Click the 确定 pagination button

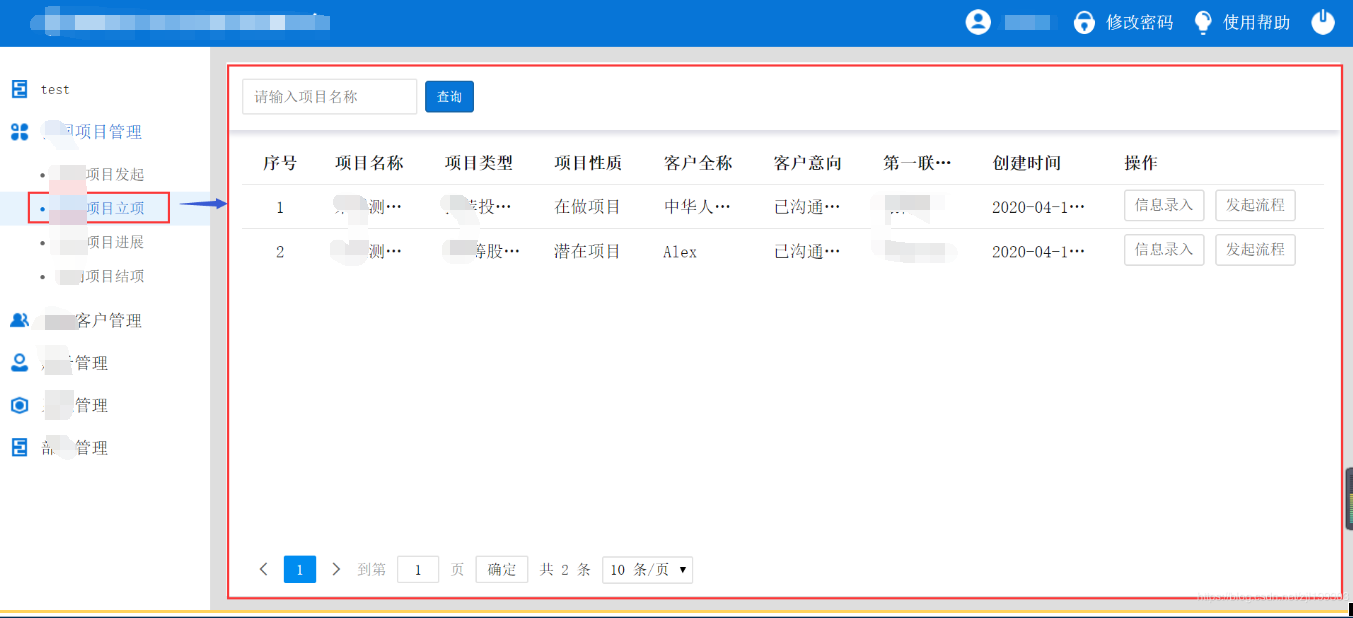pyautogui.click(x=501, y=569)
